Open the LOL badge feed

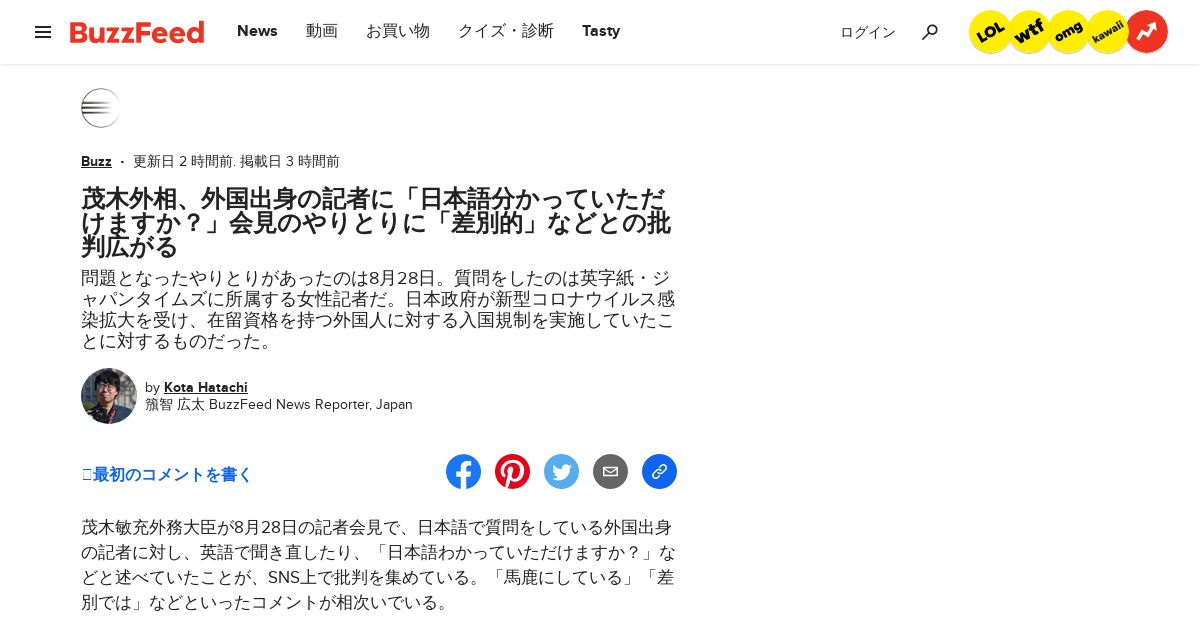point(990,32)
